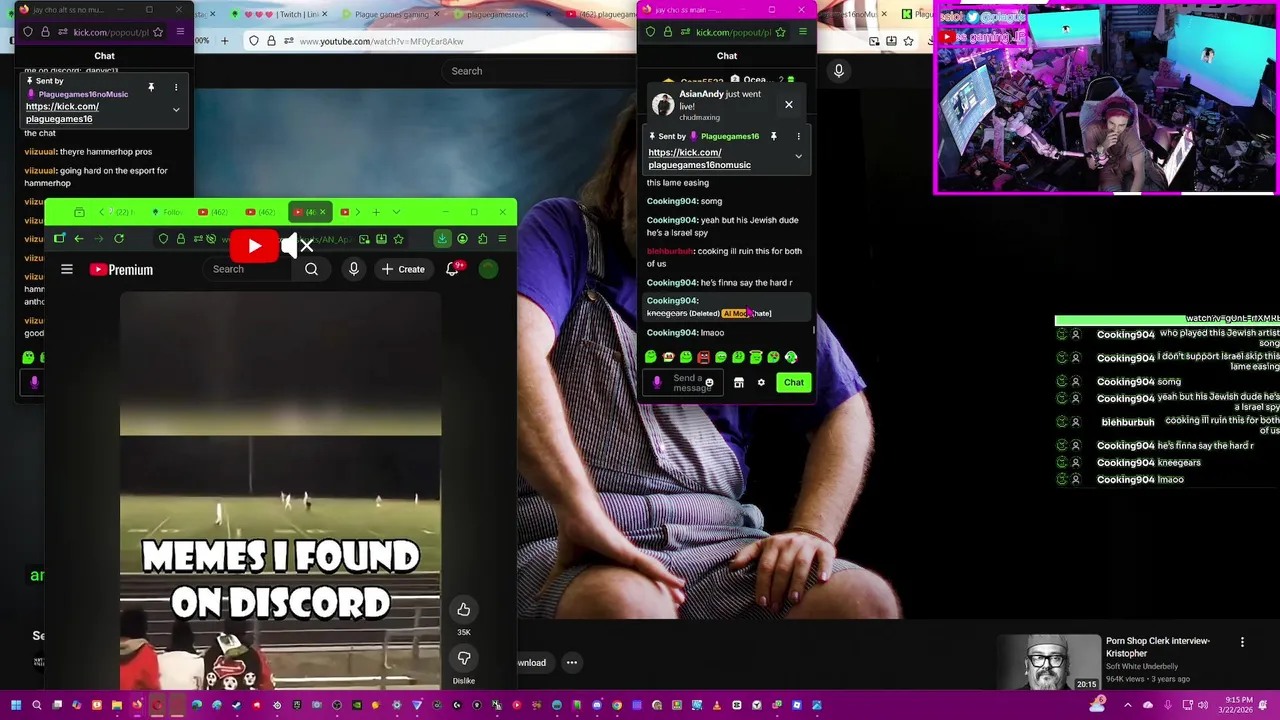Open emoji picker in right chat message box
The image size is (1280, 720).
click(x=709, y=383)
